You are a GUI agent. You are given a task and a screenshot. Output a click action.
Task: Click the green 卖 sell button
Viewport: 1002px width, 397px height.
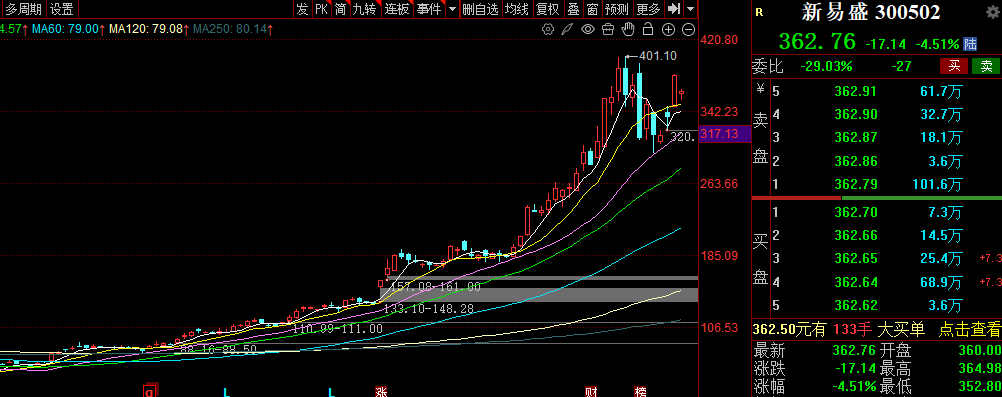click(986, 66)
